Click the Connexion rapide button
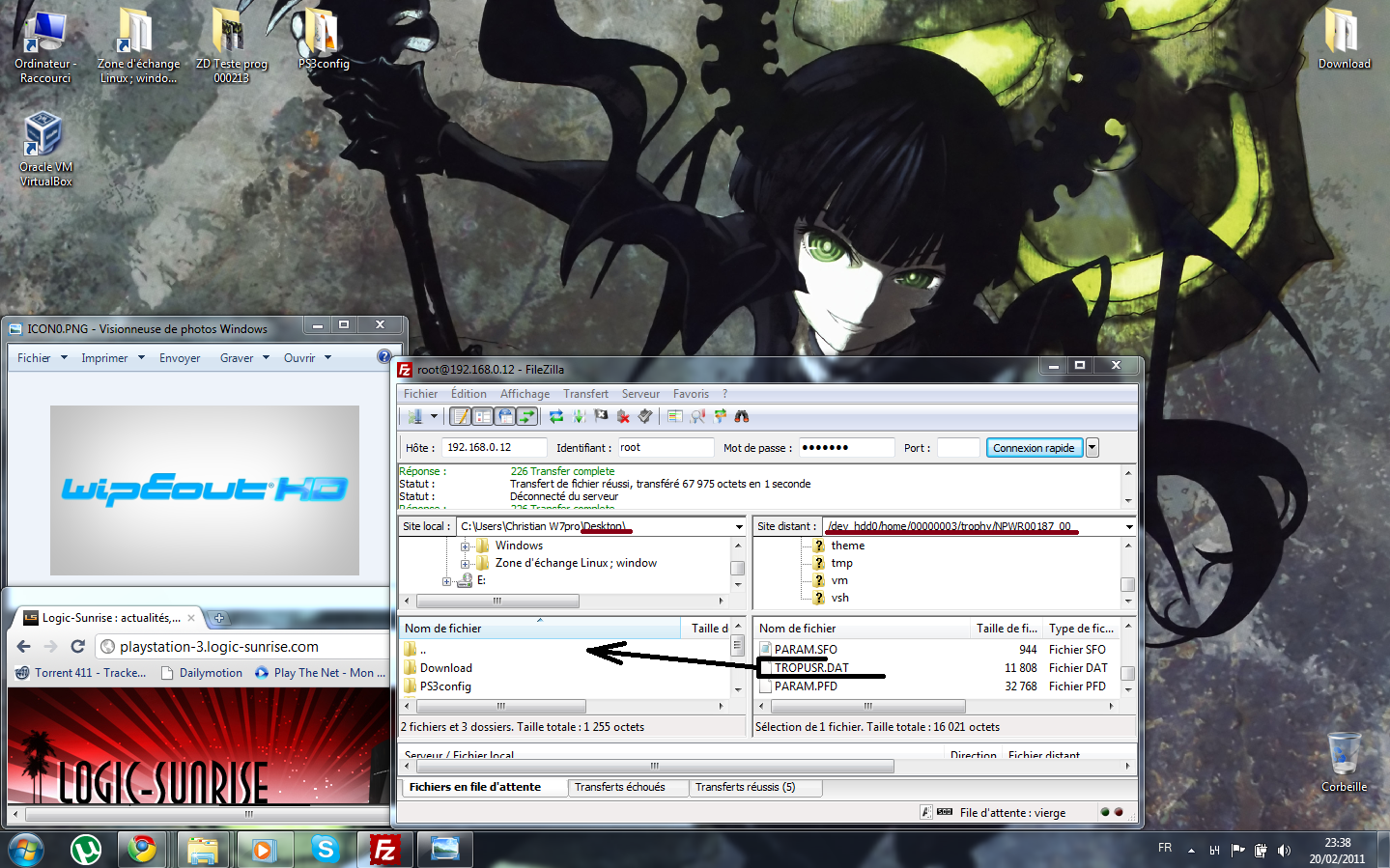 point(1034,448)
